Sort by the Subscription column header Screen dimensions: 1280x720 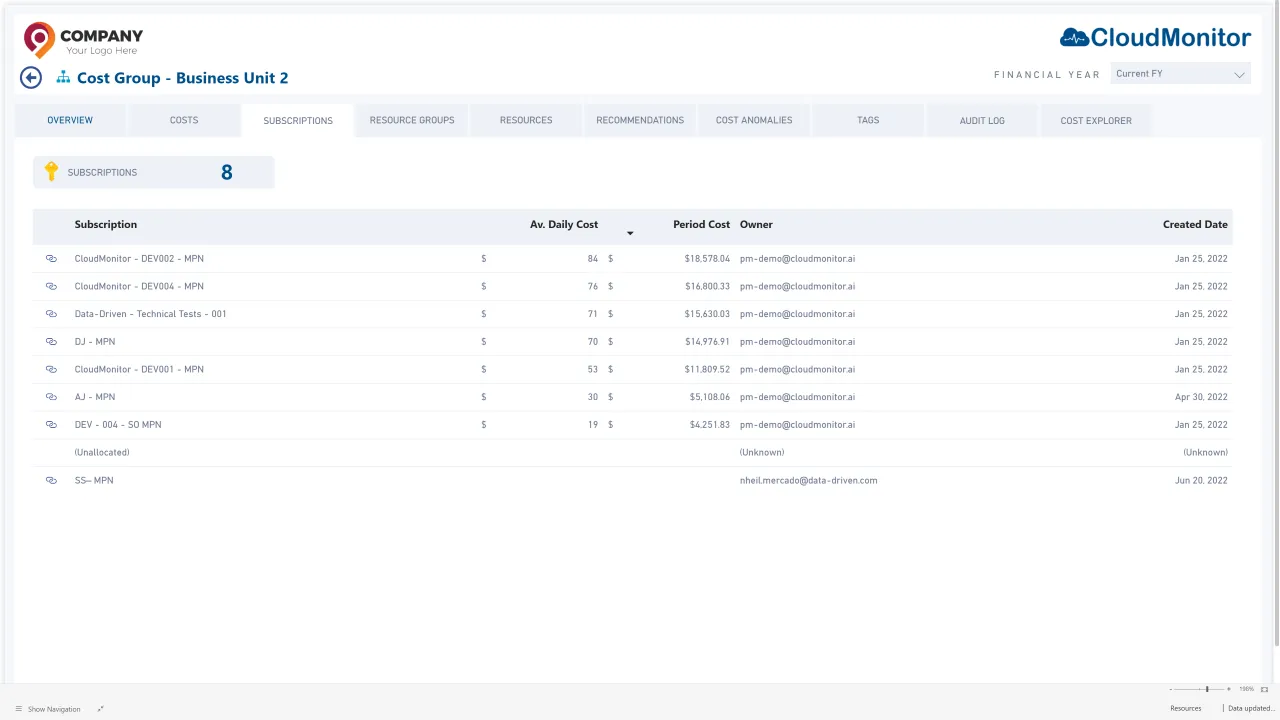point(106,224)
